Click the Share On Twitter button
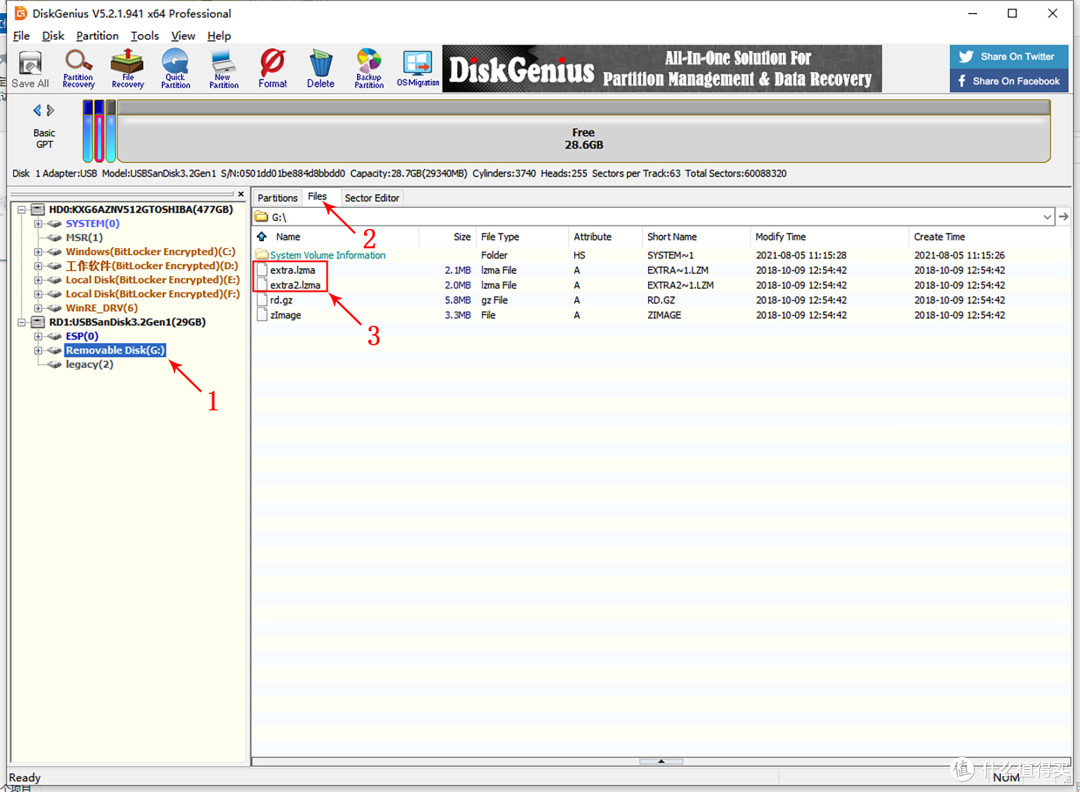 click(1009, 56)
